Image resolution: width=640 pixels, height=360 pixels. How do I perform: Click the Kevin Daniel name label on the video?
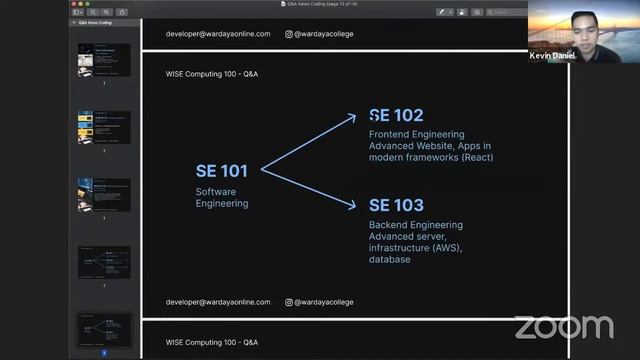(x=552, y=56)
